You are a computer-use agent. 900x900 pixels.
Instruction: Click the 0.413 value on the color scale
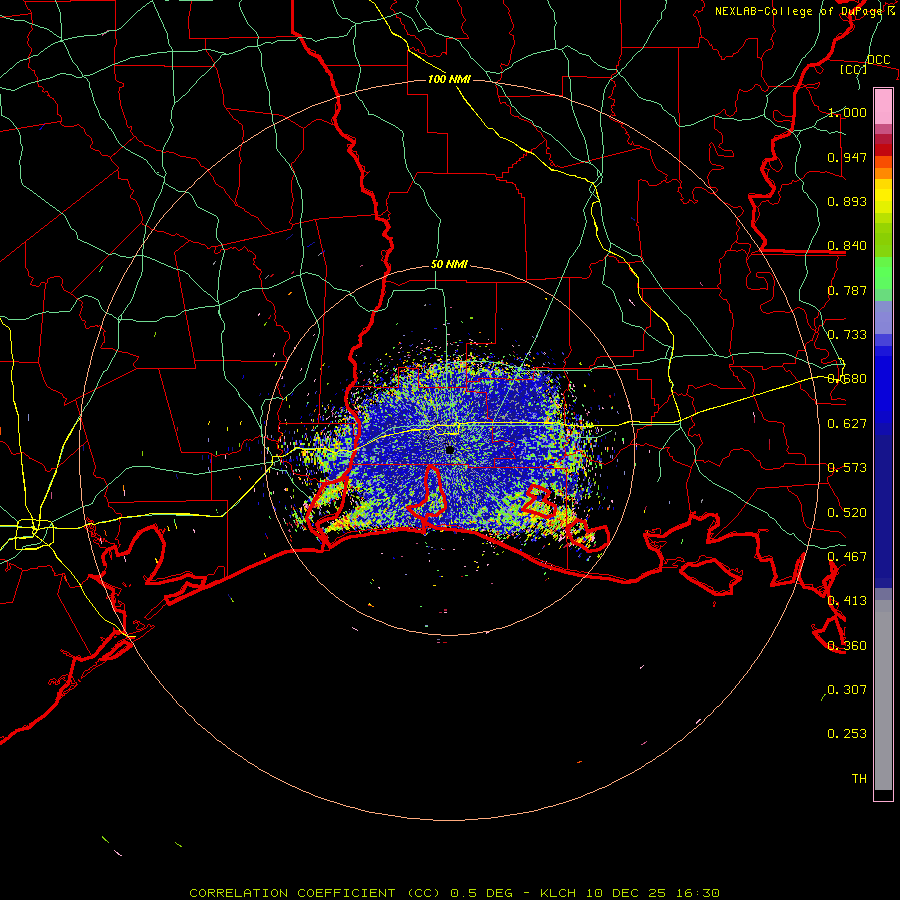coord(847,601)
